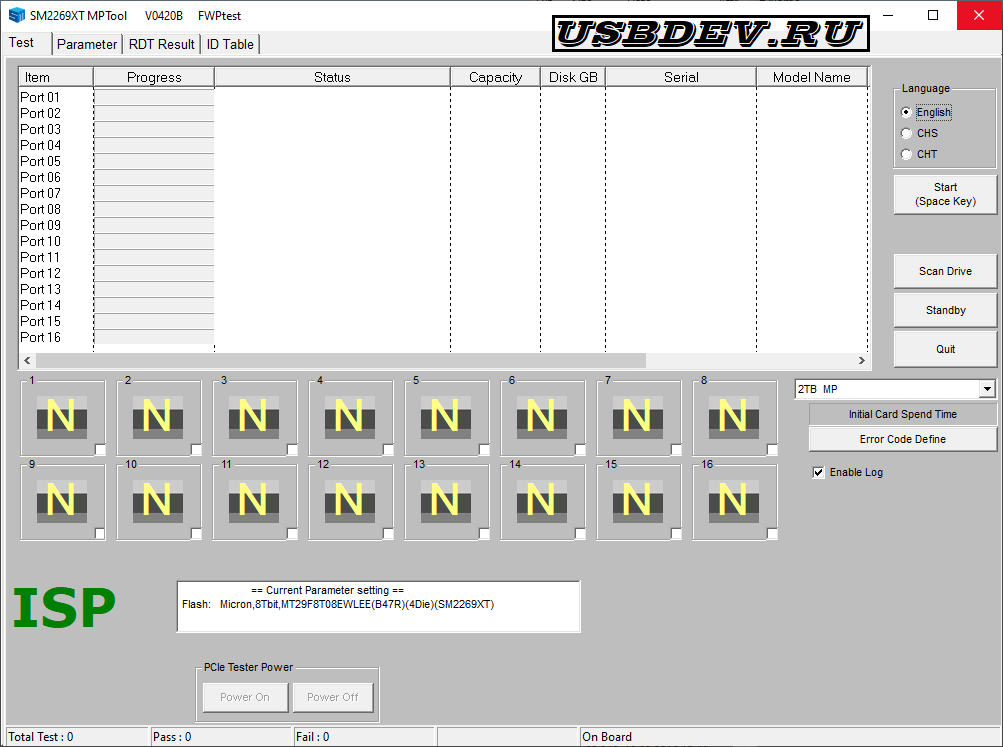Click the Quit button

[945, 349]
